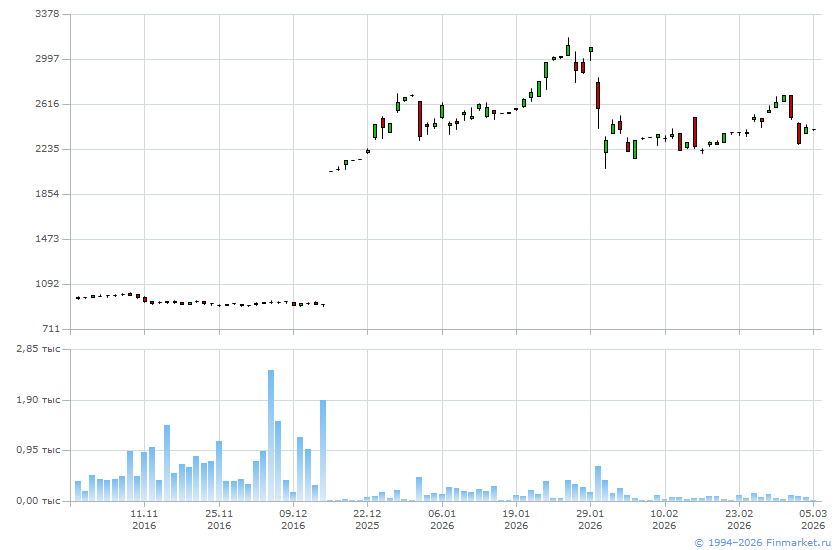Select the 22.12 2025 date label
Viewport: 840px width, 550px height.
(367, 519)
